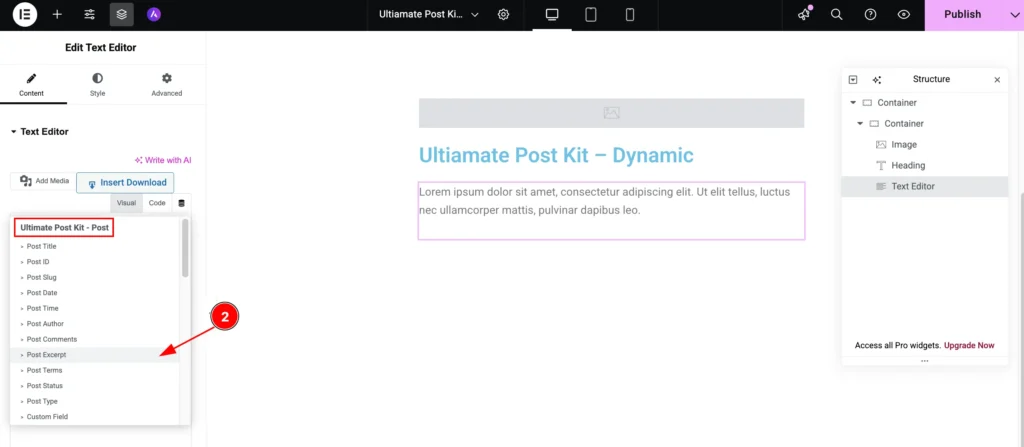Switch to mobile responsive view
Screen dimensions: 1024x447
pos(630,15)
